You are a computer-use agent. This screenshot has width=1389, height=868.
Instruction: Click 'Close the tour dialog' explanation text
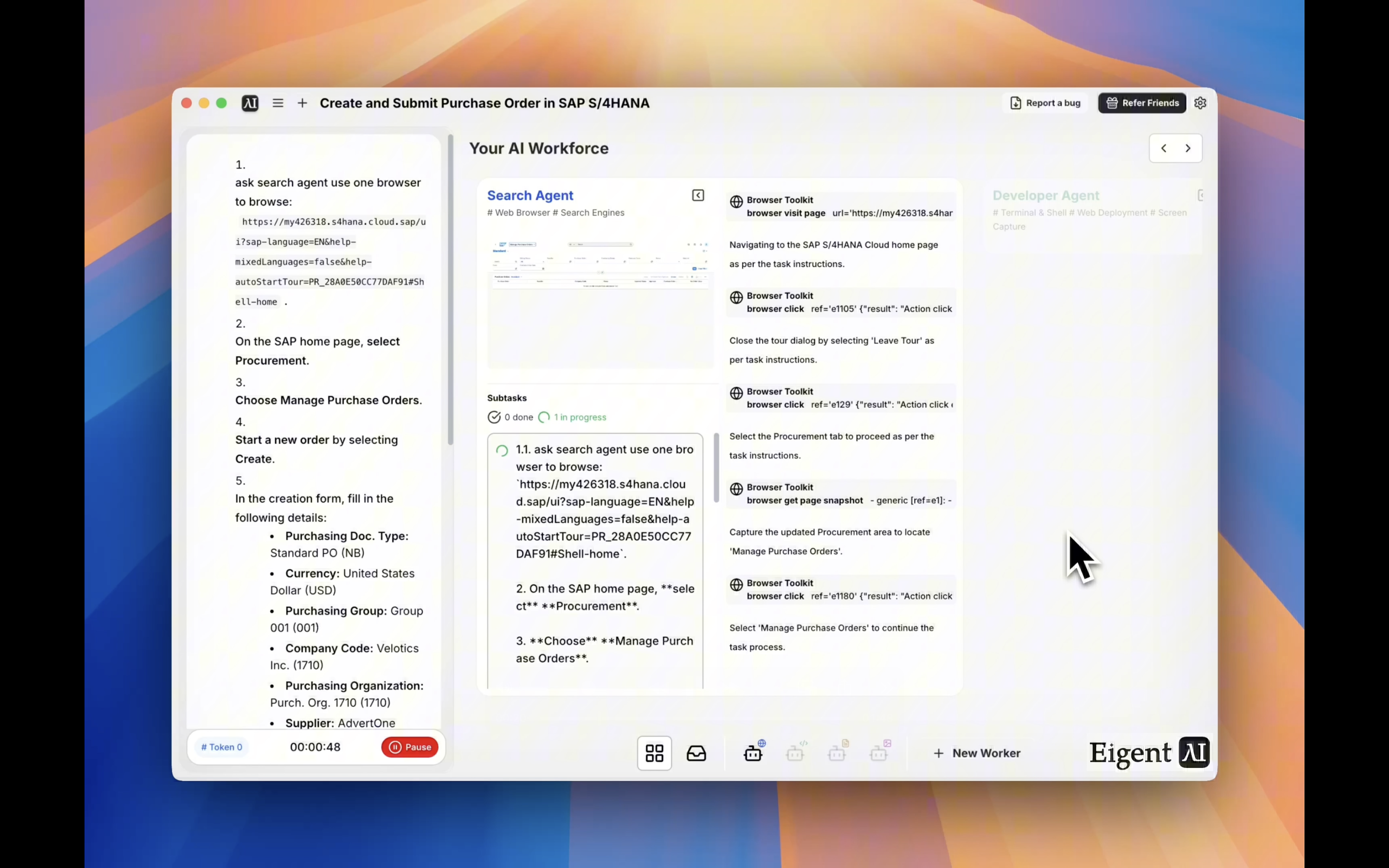click(832, 350)
